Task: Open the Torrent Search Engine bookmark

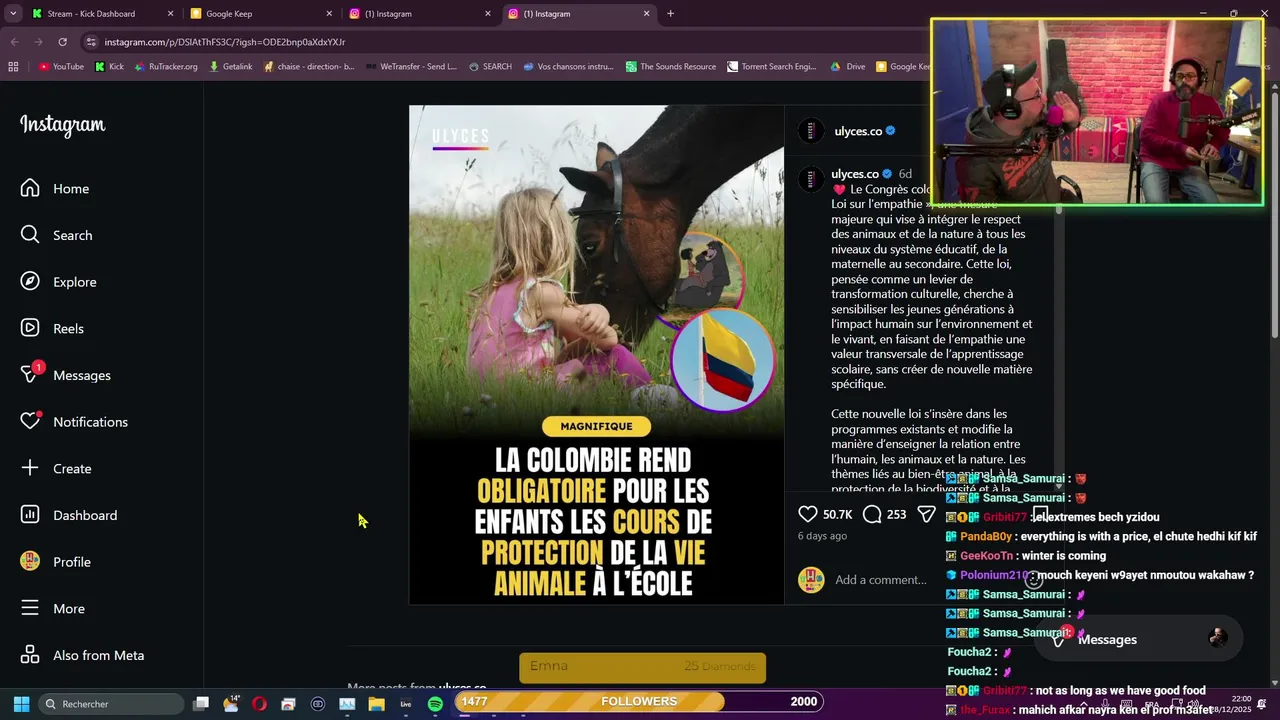Action: coord(772,67)
